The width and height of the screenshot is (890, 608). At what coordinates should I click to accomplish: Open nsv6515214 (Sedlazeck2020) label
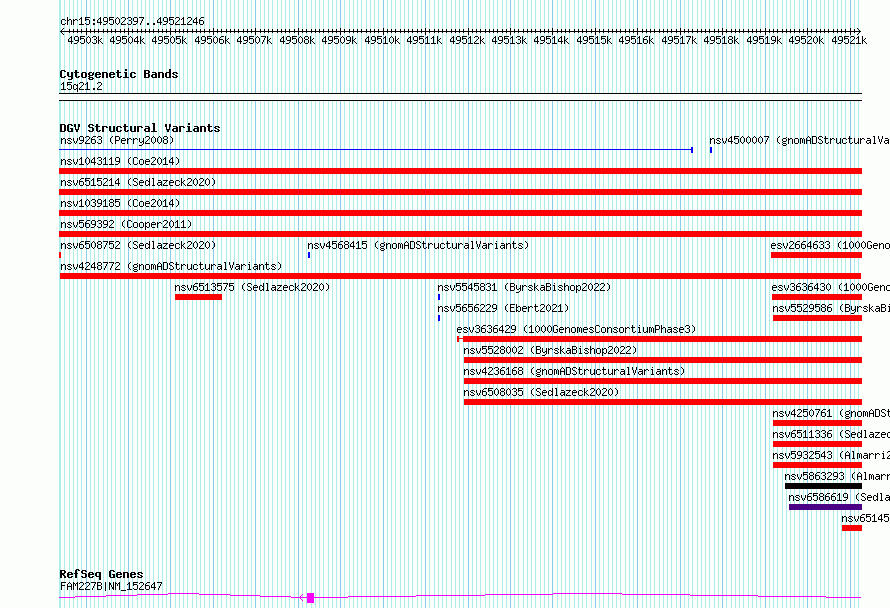138,182
